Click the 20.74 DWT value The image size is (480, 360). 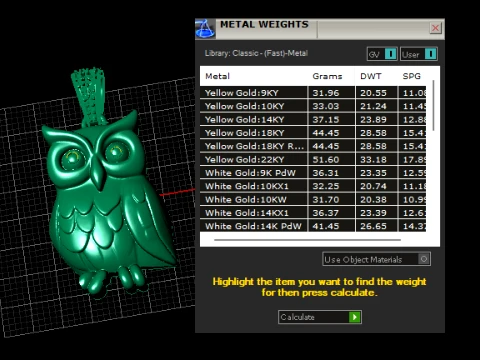(x=373, y=186)
